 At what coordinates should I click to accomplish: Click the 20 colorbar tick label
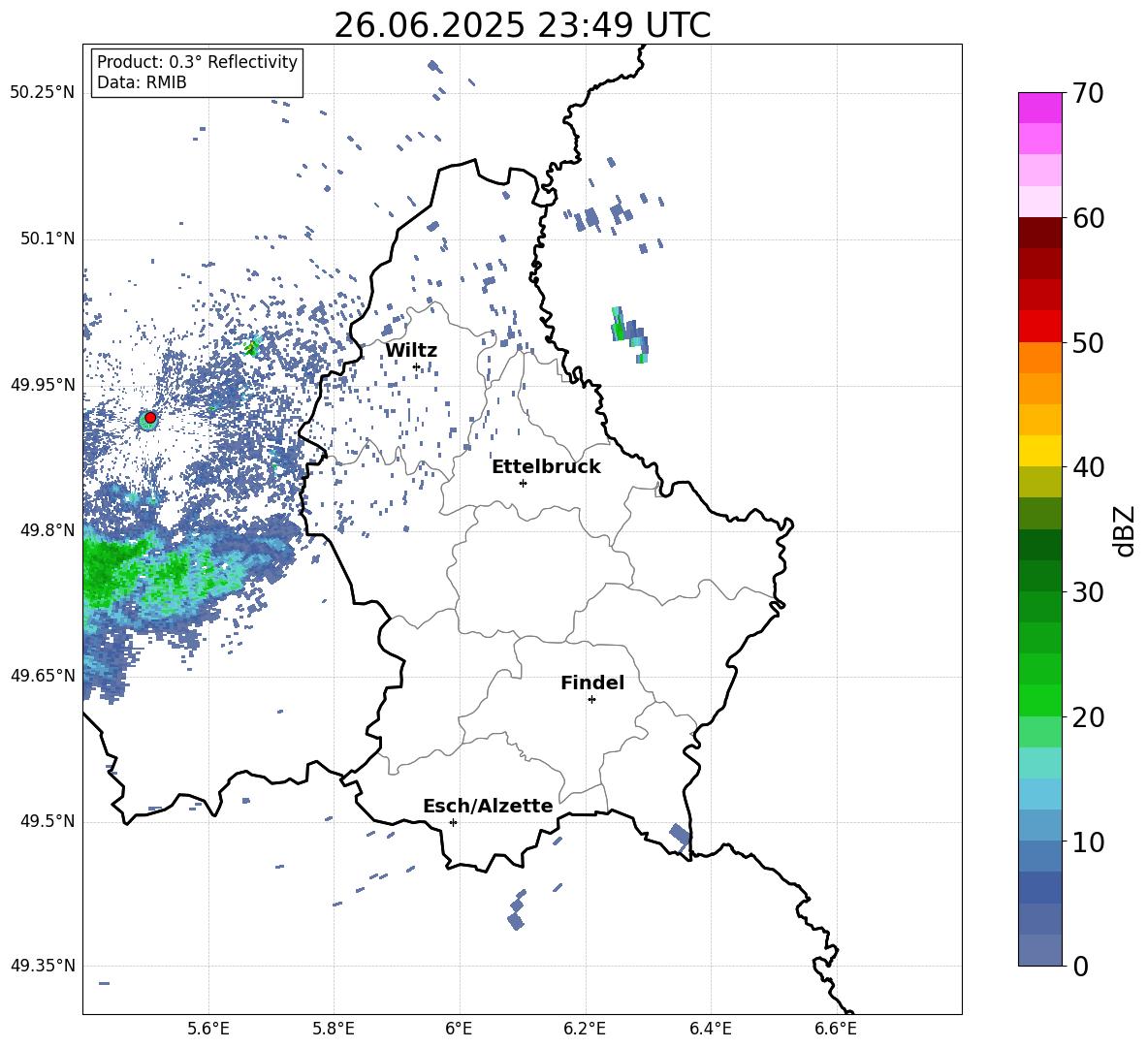(1088, 717)
